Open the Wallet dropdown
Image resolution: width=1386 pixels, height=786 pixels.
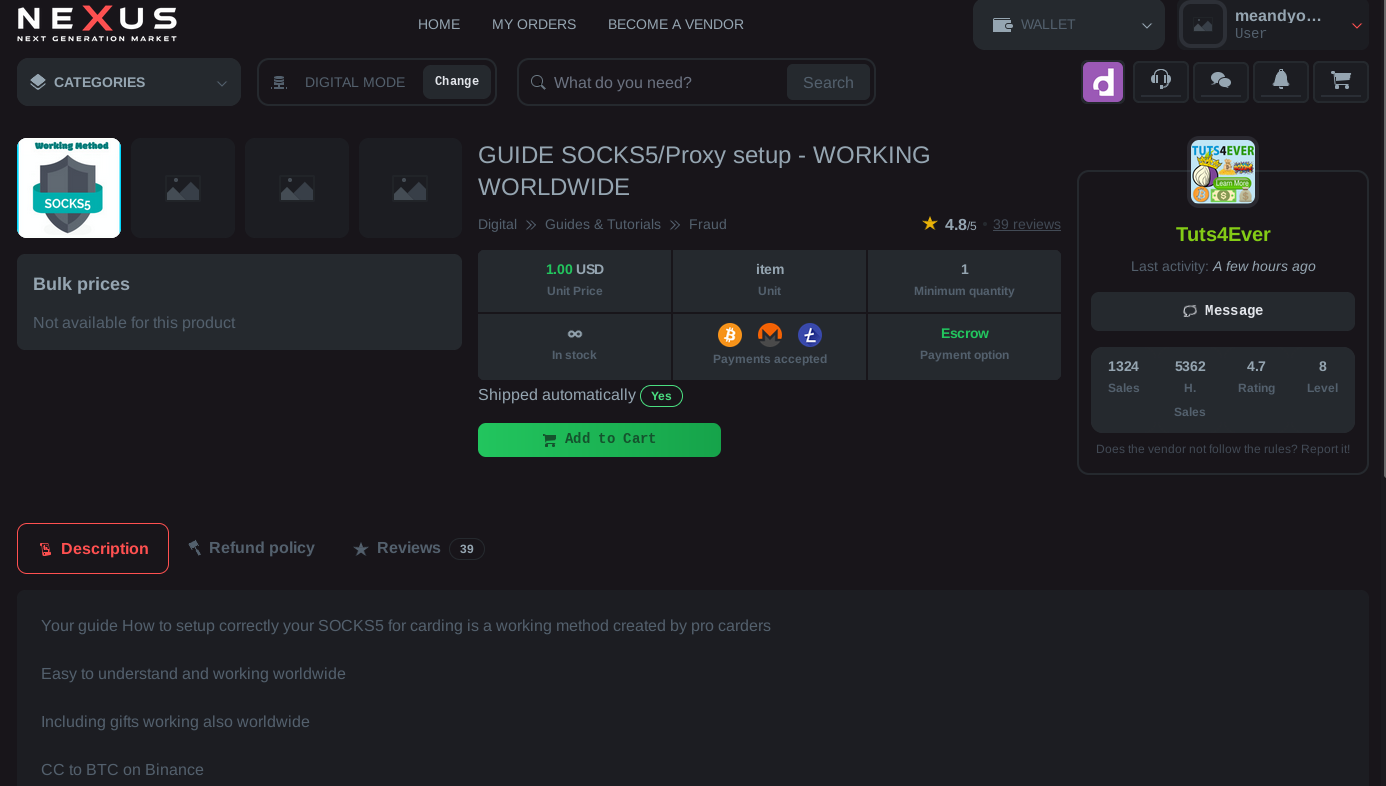(1068, 25)
